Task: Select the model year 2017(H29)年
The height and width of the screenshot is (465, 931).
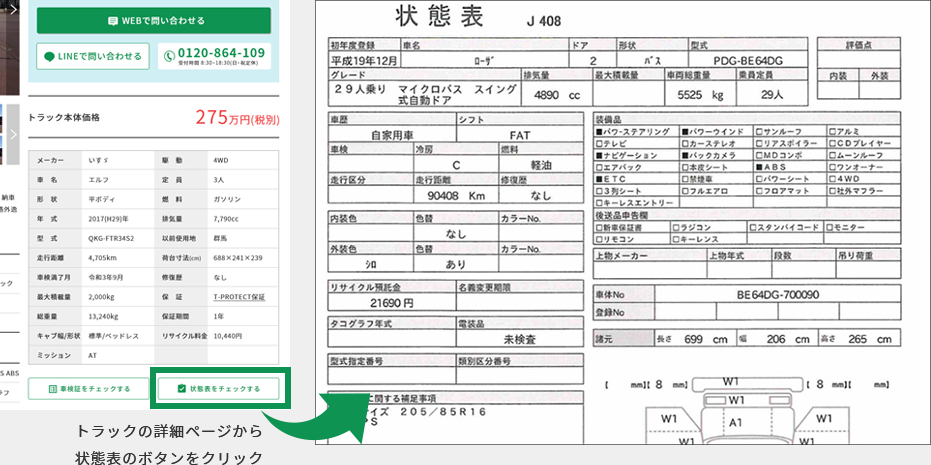Action: [107, 219]
